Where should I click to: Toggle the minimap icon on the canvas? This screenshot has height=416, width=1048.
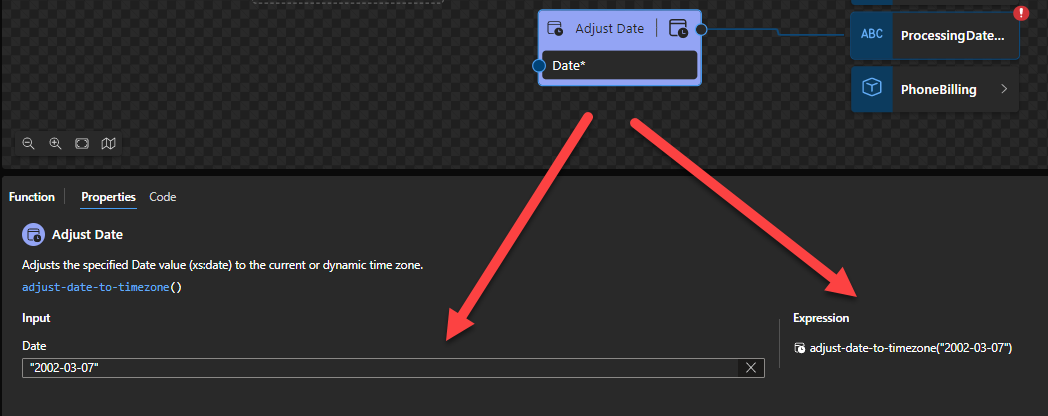pos(108,144)
